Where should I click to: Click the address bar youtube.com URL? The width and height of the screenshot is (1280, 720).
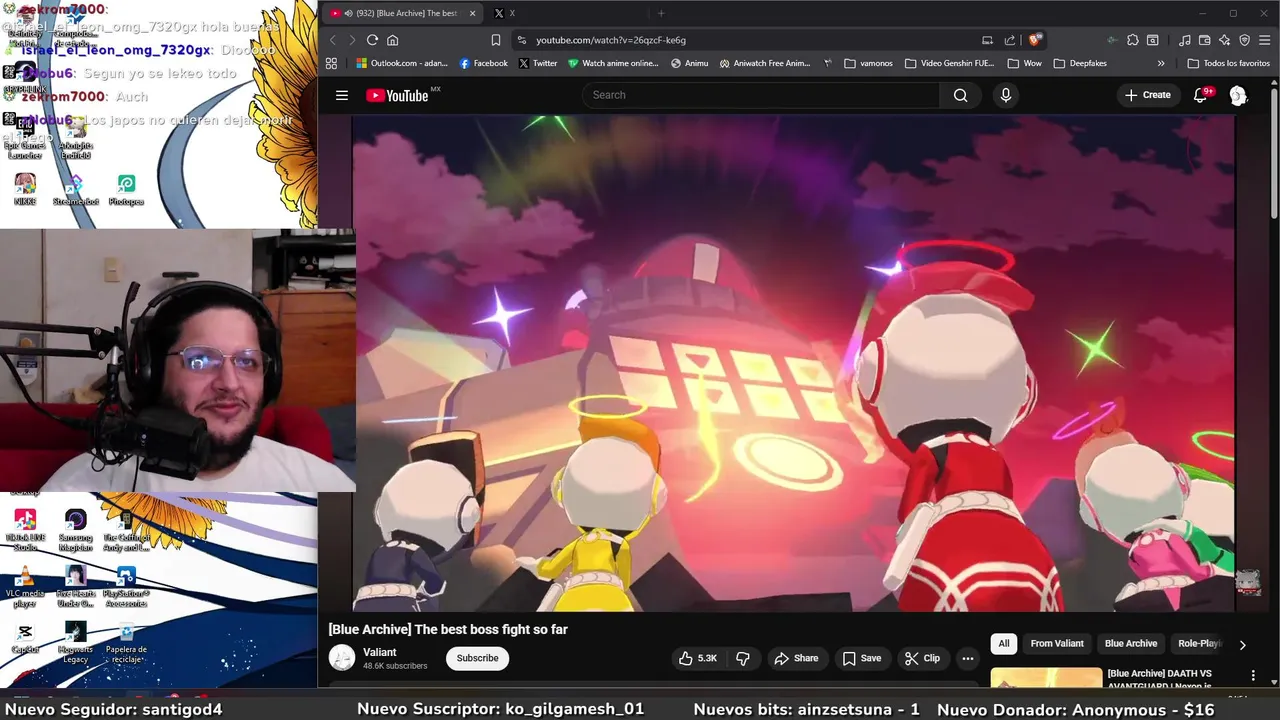pyautogui.click(x=611, y=40)
